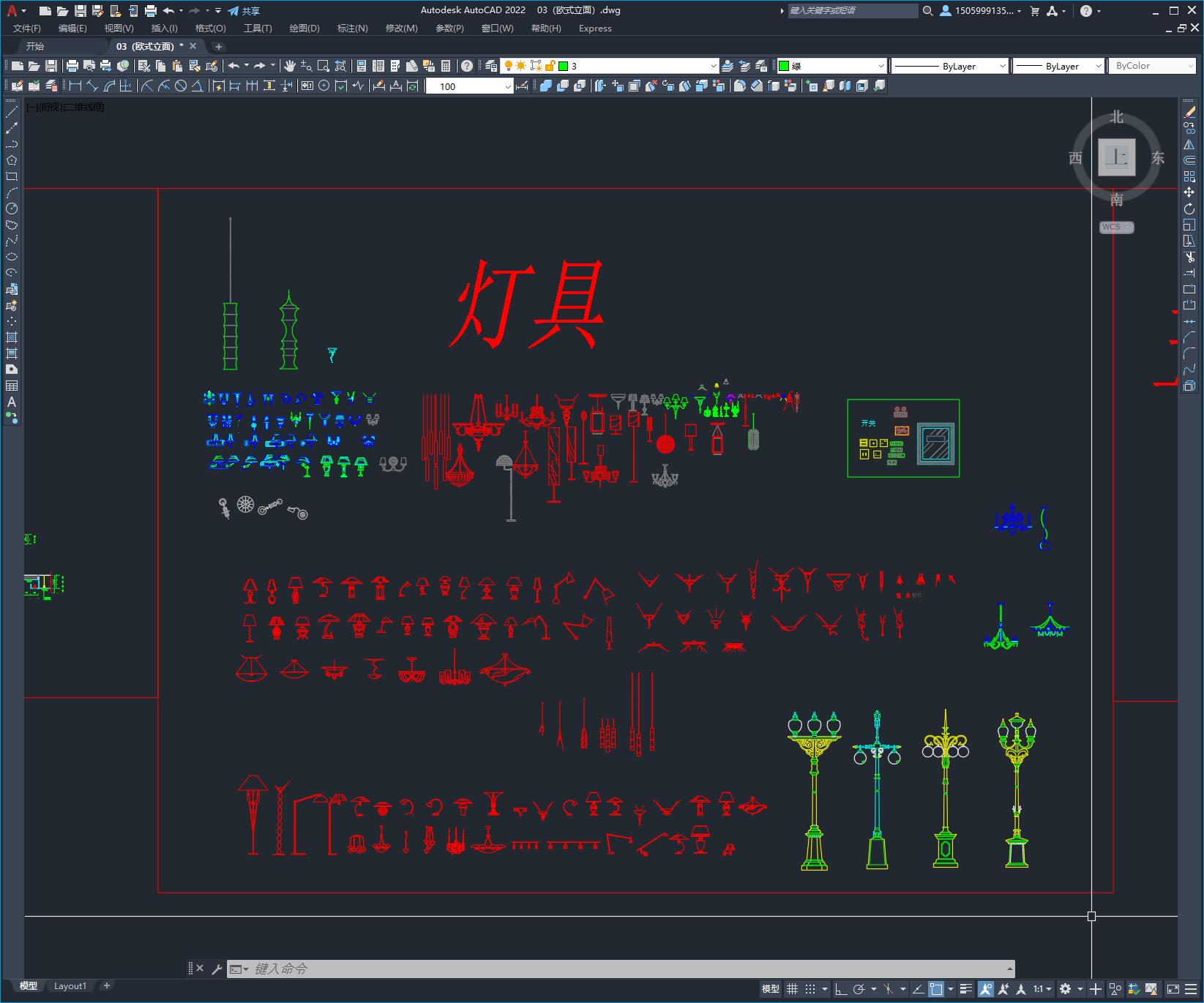This screenshot has height=1003, width=1204.
Task: Click the Cut to clipboard scissors icon
Action: tap(144, 65)
